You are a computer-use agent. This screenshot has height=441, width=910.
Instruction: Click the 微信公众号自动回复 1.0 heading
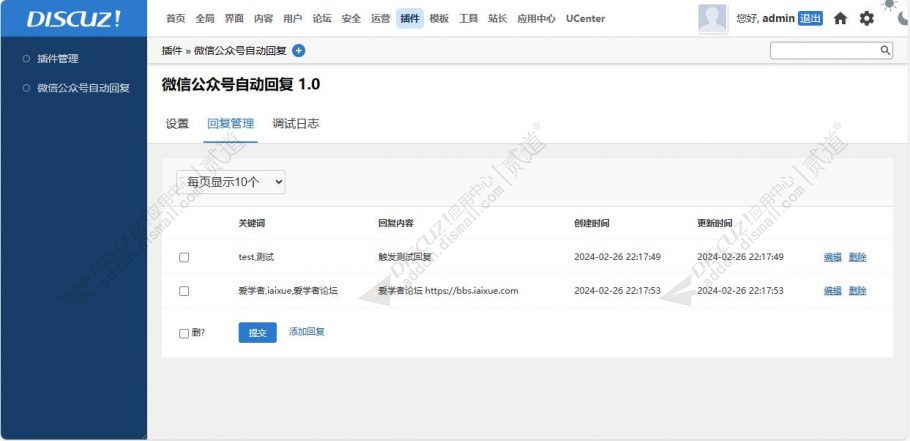coord(240,85)
